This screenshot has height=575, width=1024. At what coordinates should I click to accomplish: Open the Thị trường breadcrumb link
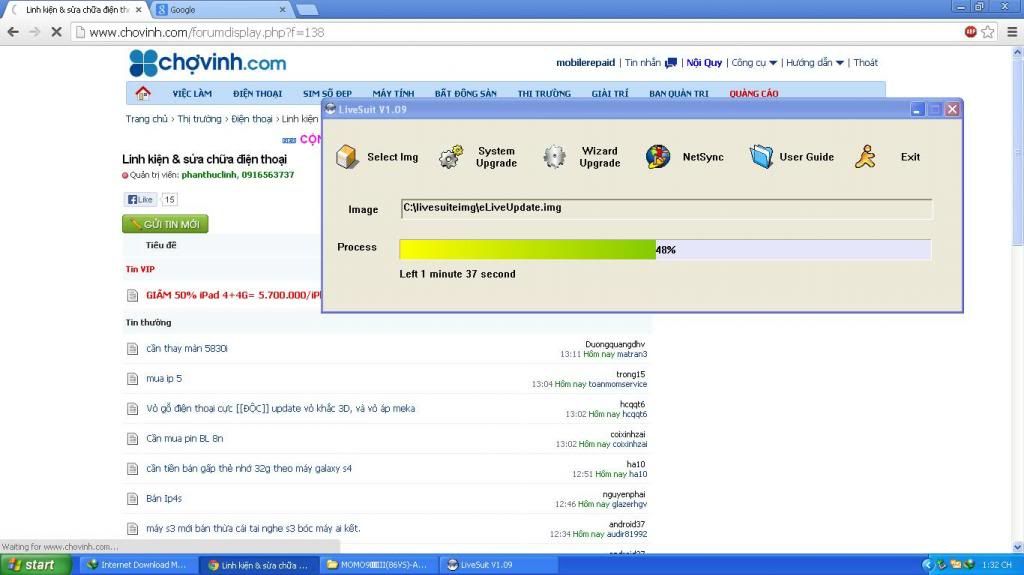(x=199, y=119)
